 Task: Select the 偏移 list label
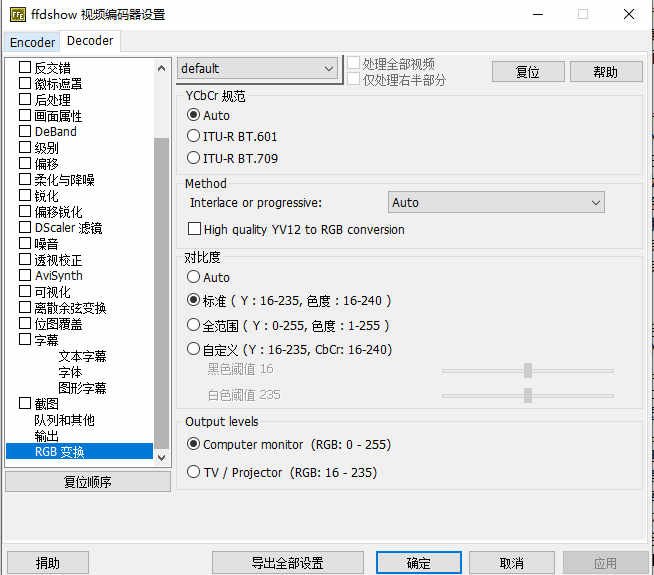(46, 163)
